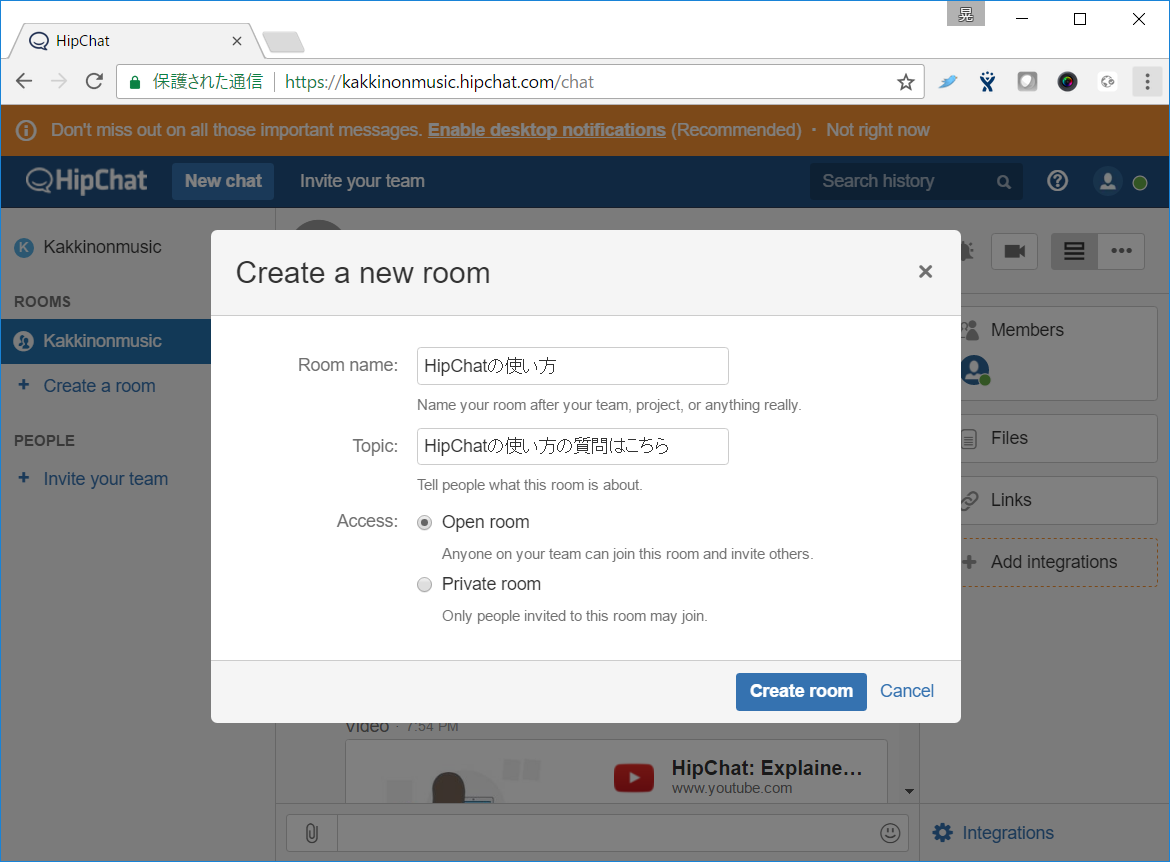Cancel the new room dialog
The image size is (1170, 862).
(907, 691)
